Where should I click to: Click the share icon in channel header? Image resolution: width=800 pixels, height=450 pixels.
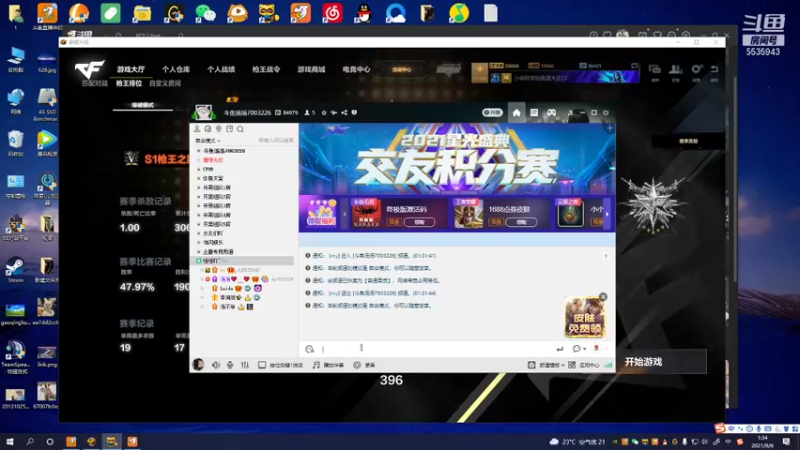(x=344, y=113)
